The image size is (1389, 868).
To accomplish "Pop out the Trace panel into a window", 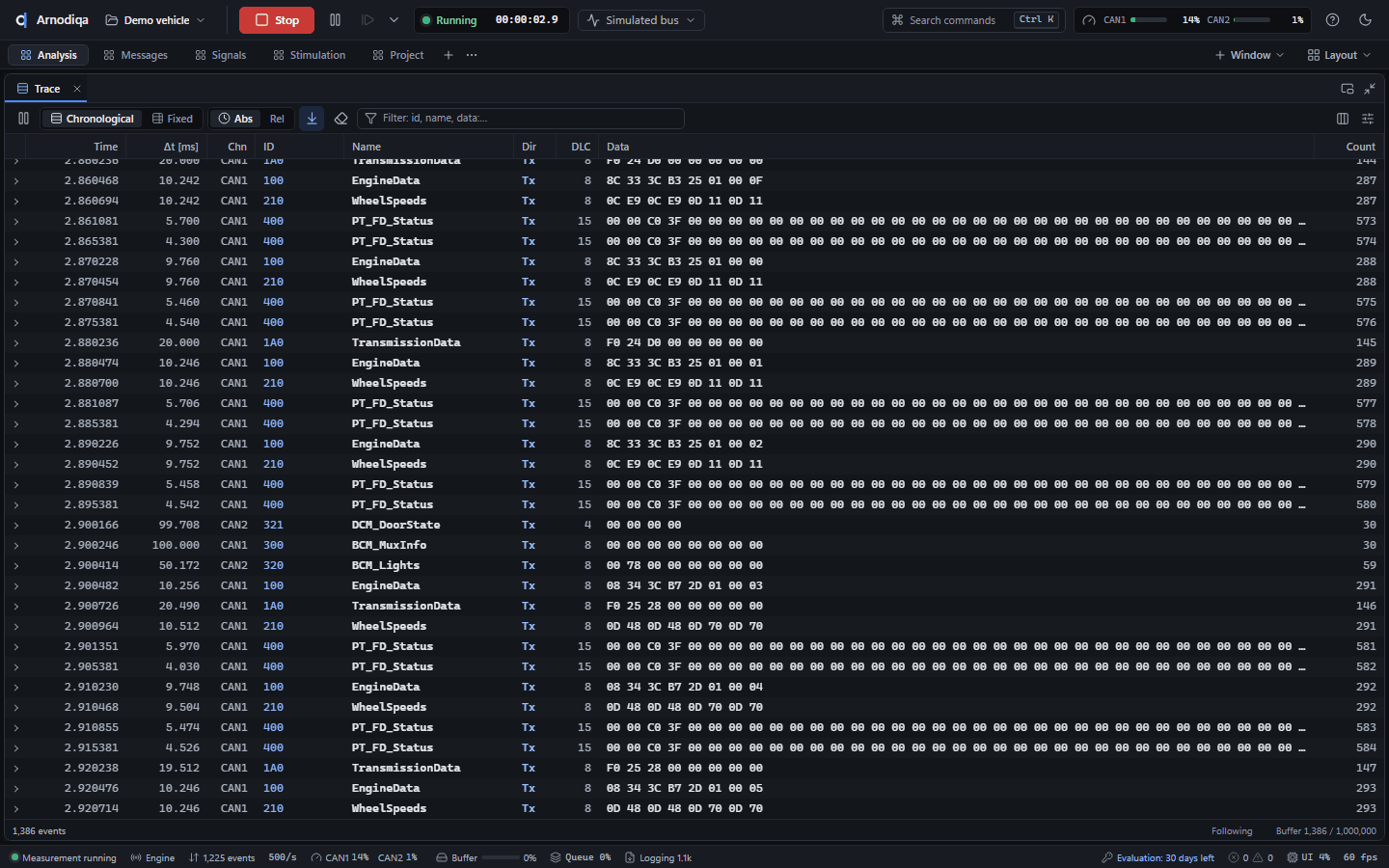I will pos(1348,89).
